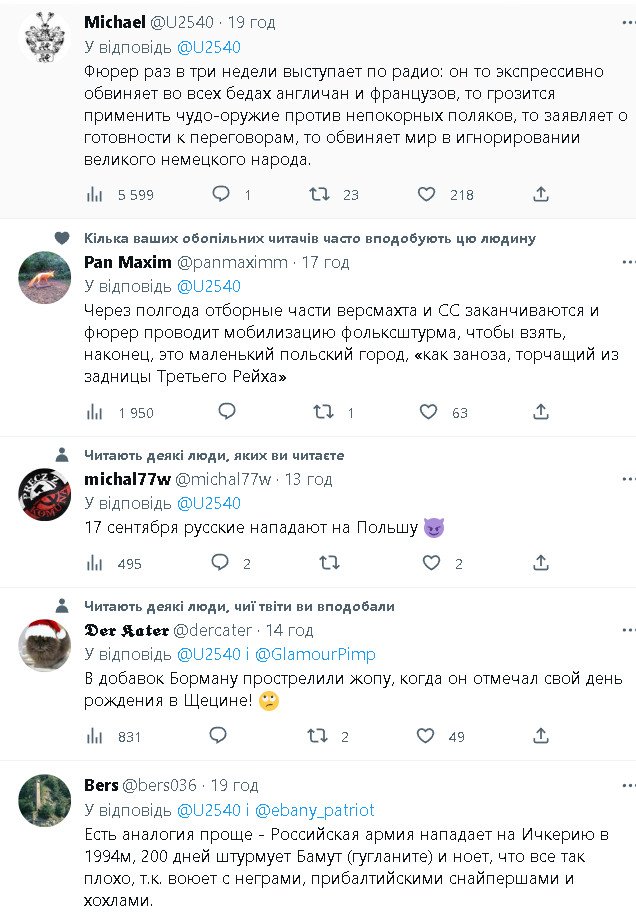View analytics of Pan Maxim's tweet (1 950)
The width and height of the screenshot is (636, 922).
coord(95,412)
